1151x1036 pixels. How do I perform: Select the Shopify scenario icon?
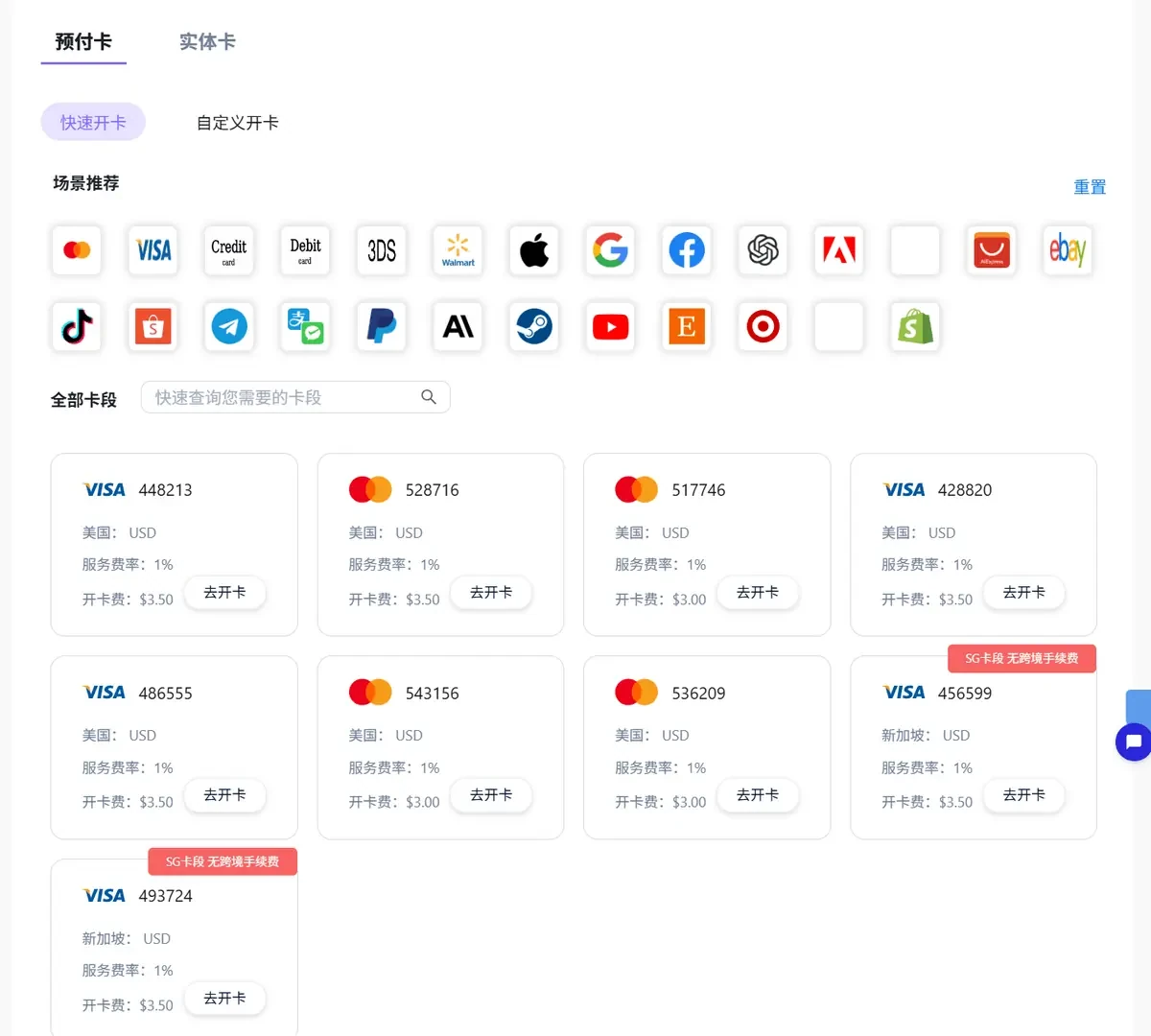coord(916,326)
